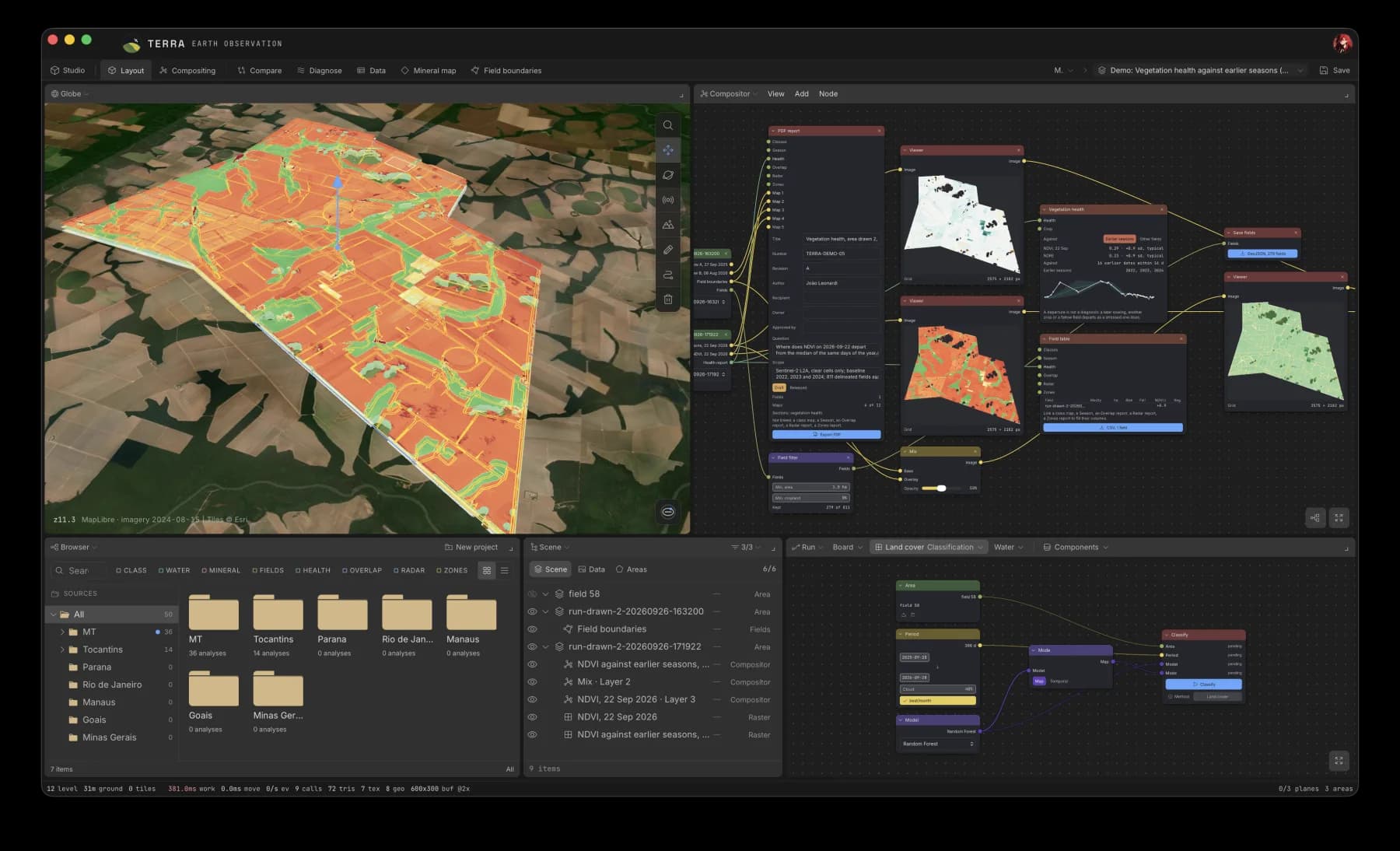Open the demo project title dropdown
Image resolution: width=1400 pixels, height=851 pixels.
point(1200,70)
